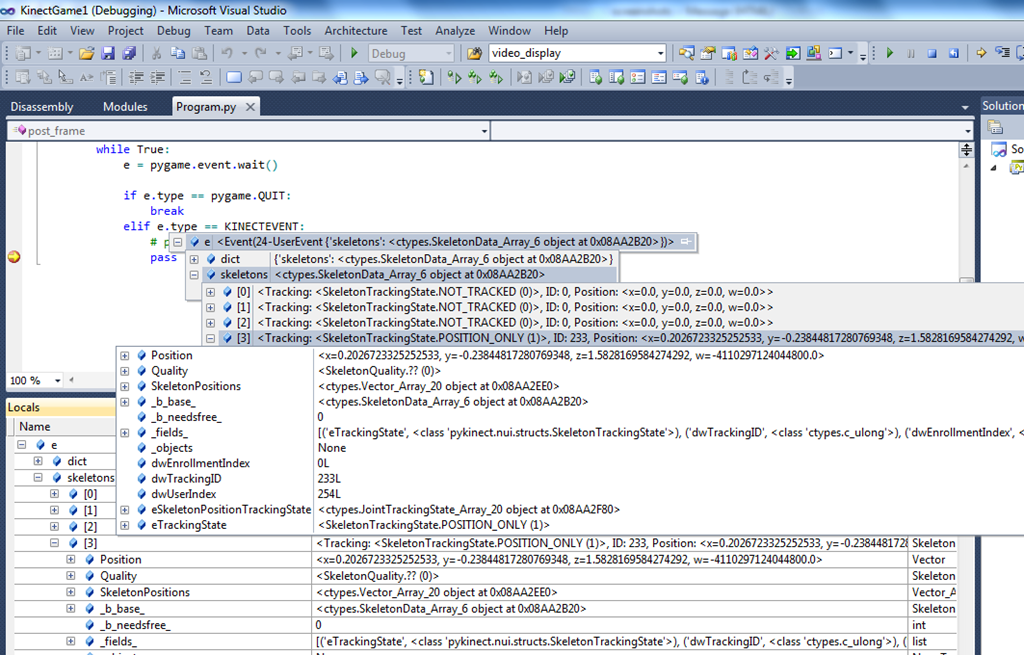Click the Continue green play icon in debug toolbar
This screenshot has width=1024, height=655.
tap(888, 53)
